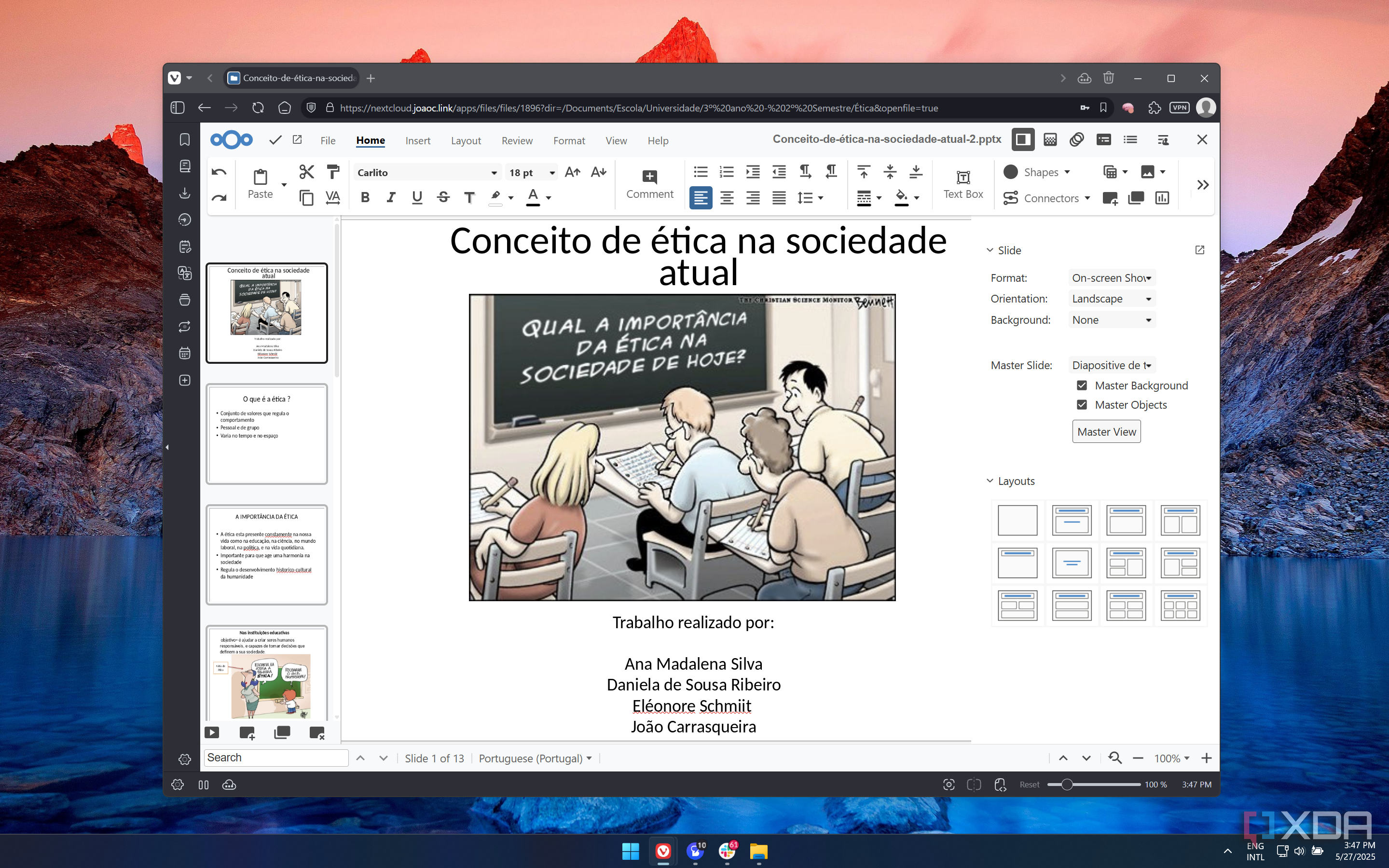Uncheck Master Objects checkbox
This screenshot has width=1389, height=868.
click(x=1082, y=405)
